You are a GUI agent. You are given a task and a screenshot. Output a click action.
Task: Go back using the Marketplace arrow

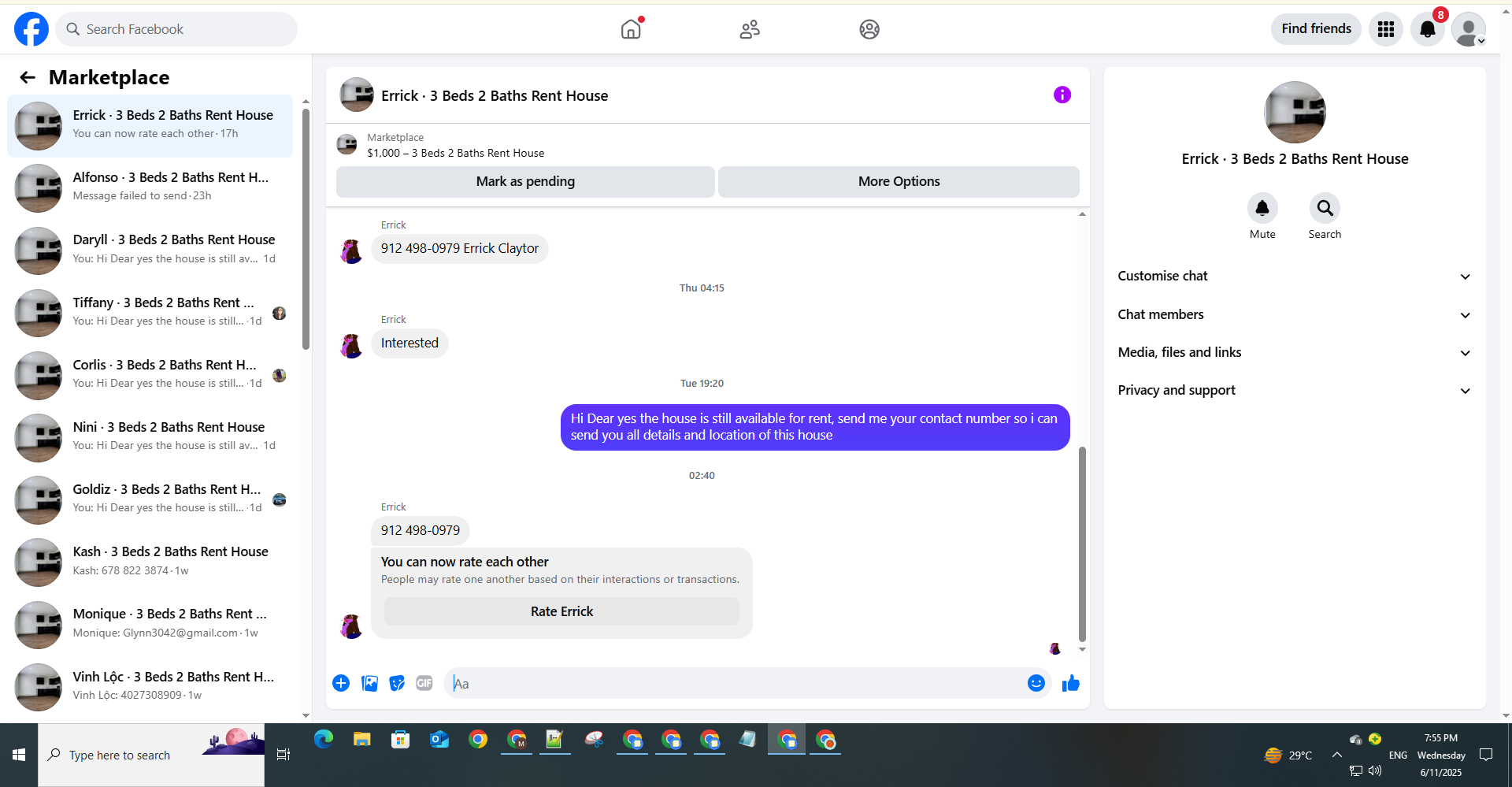pyautogui.click(x=28, y=77)
